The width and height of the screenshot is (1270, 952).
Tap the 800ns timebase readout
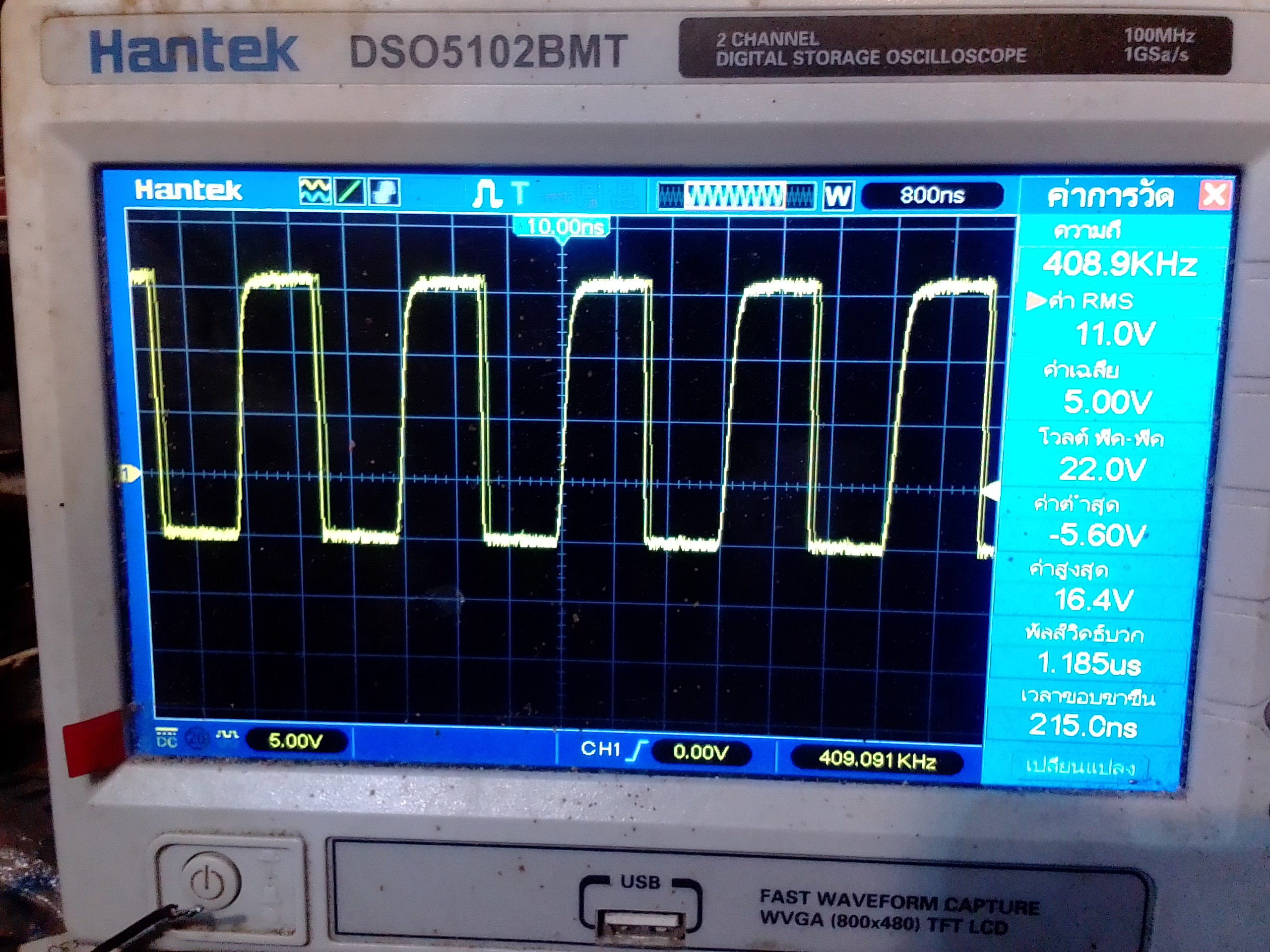tap(932, 195)
